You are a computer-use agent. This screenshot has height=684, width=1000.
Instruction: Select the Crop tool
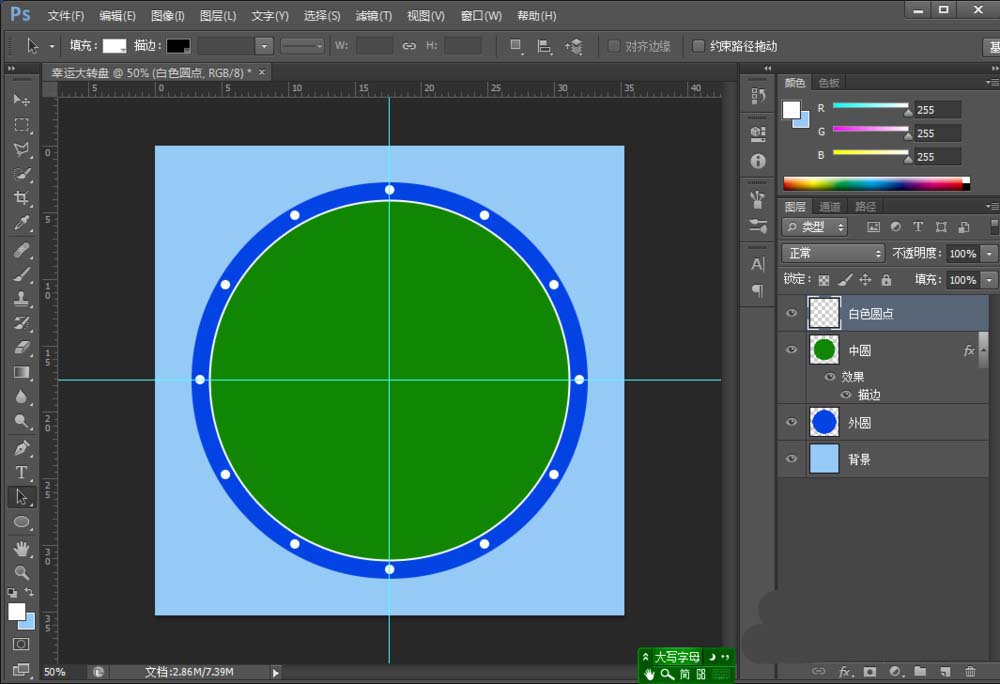(21, 199)
